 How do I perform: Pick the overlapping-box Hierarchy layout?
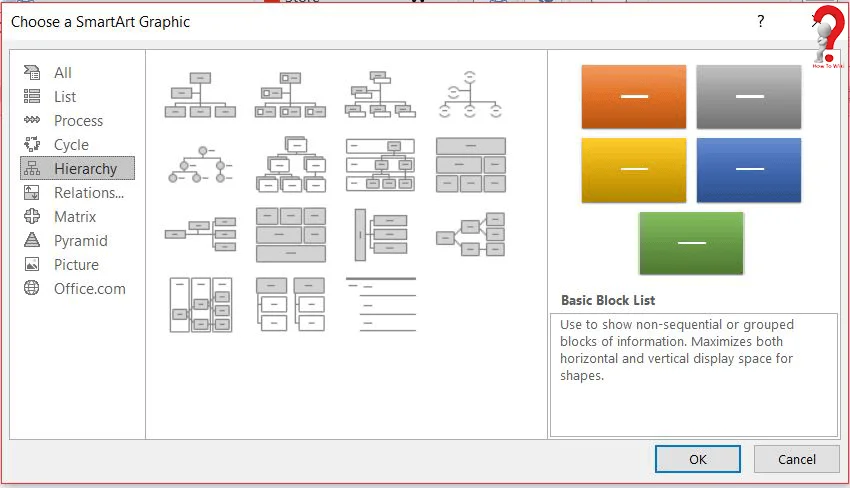click(291, 164)
